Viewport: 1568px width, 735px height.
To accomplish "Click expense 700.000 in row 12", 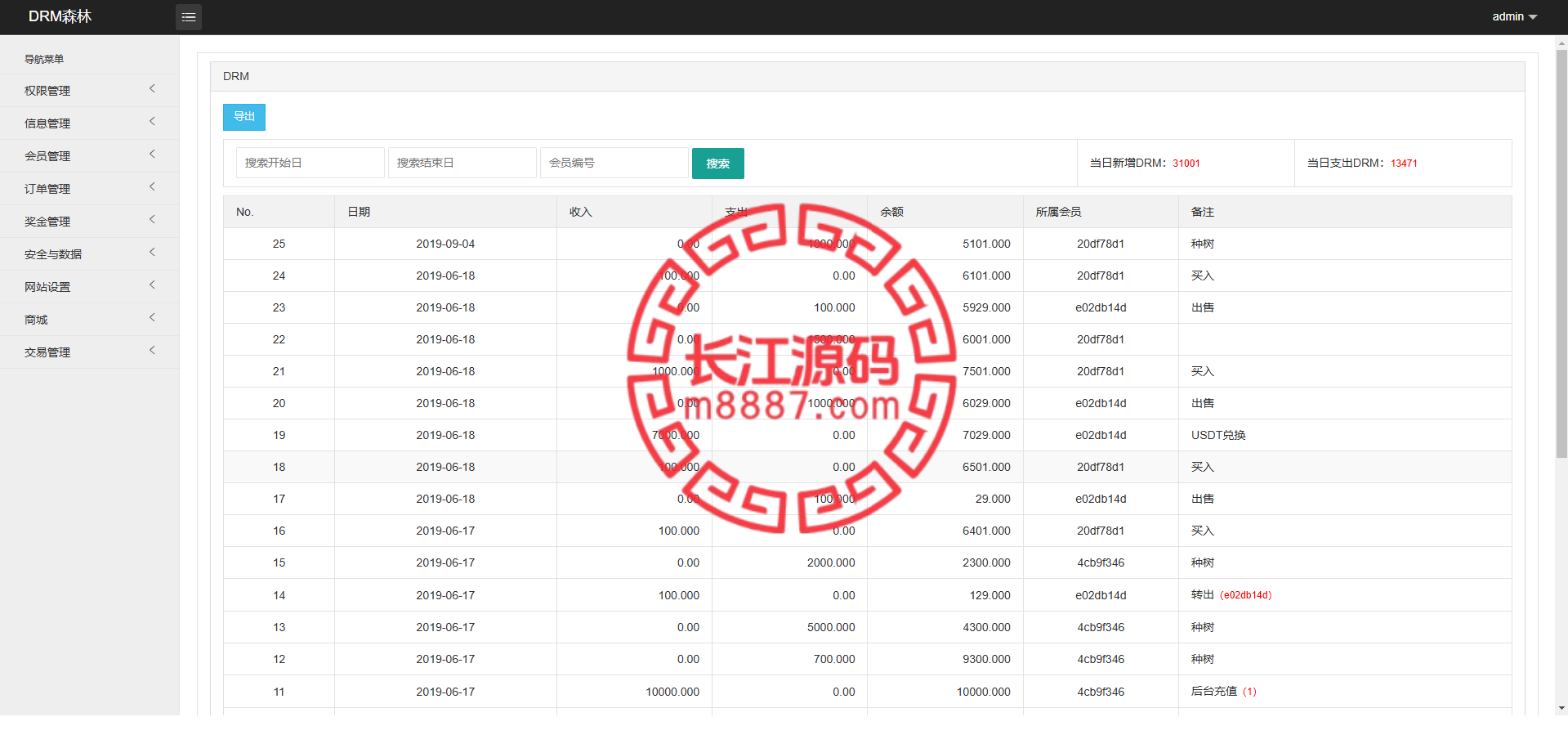I will (x=834, y=659).
